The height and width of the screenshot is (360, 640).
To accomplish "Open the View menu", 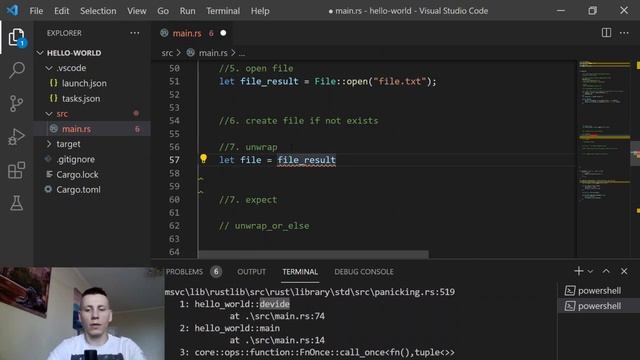I will point(137,11).
